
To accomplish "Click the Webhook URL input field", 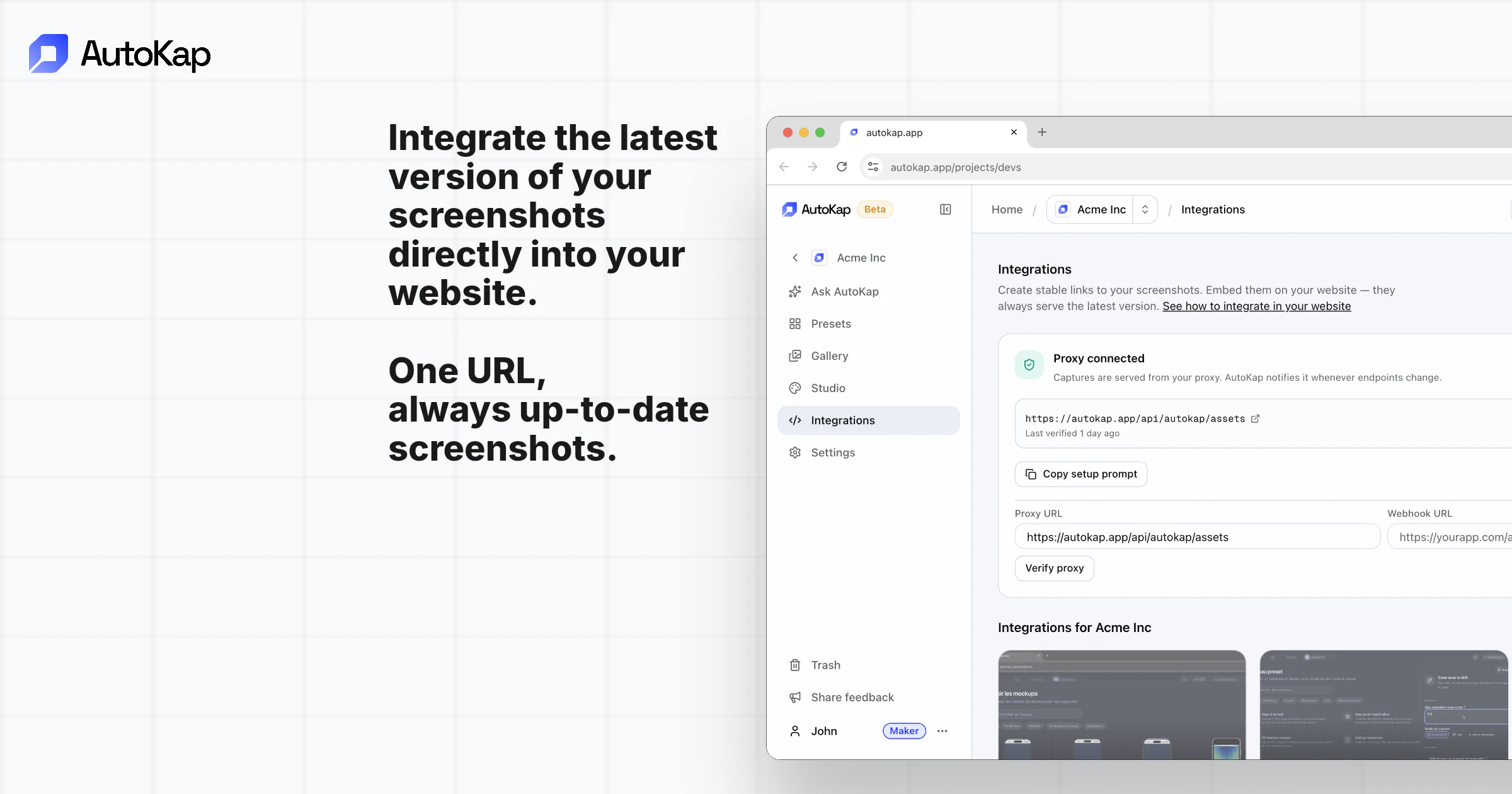I will (1462, 536).
